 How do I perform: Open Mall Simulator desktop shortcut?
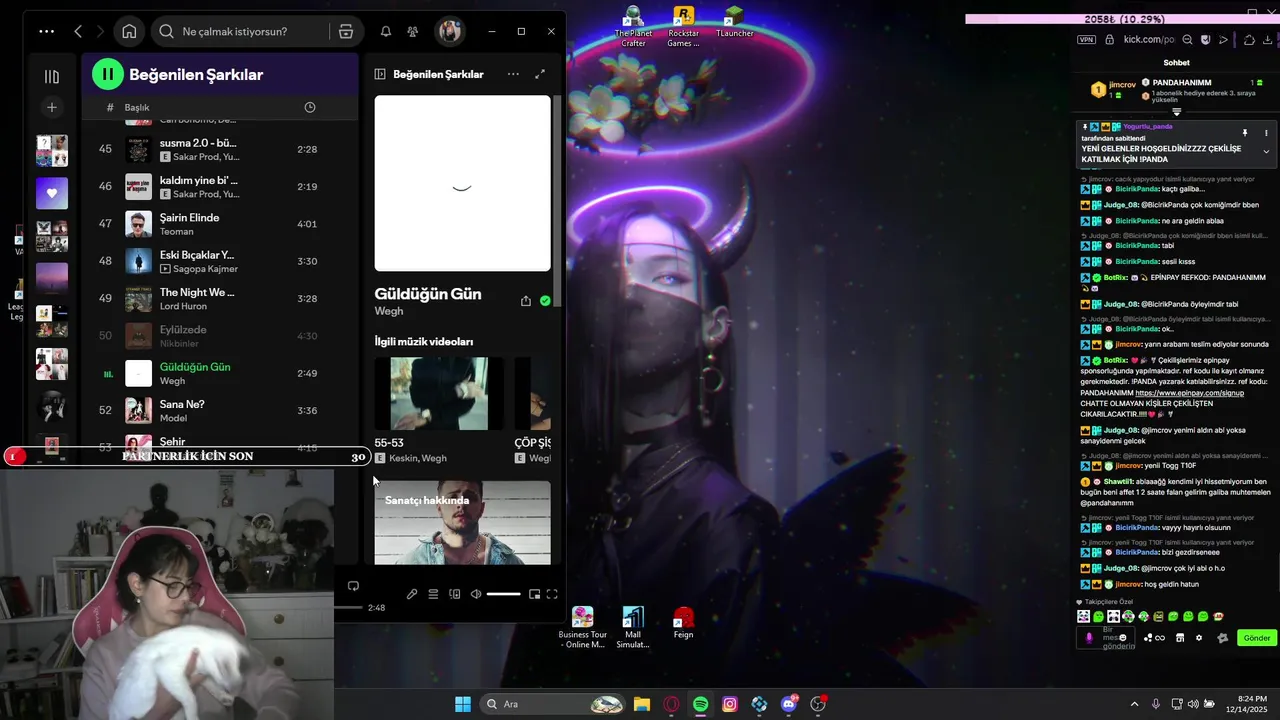click(x=632, y=627)
